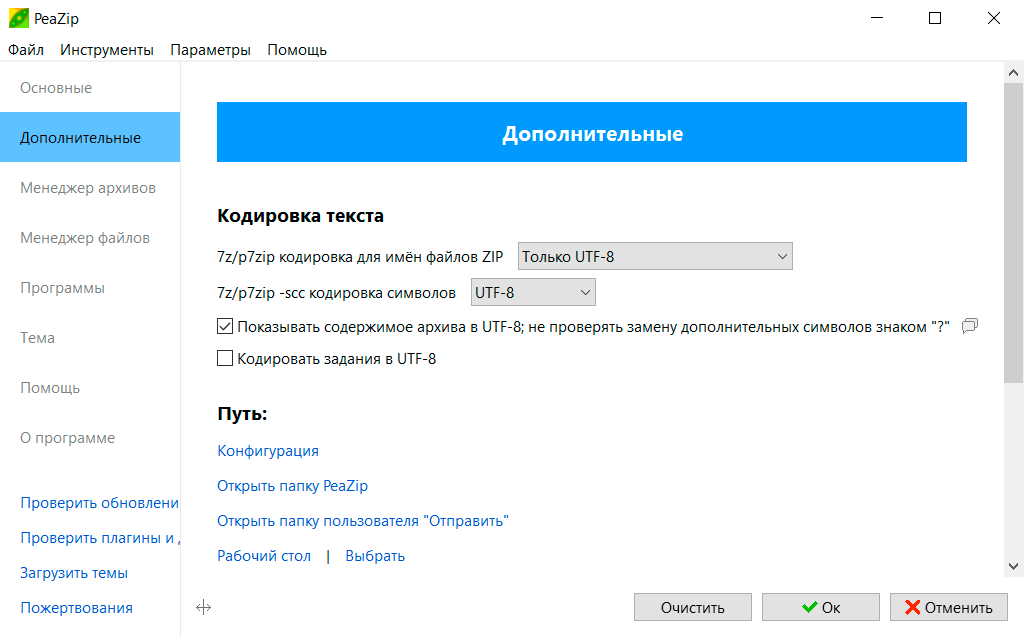Open the -scc 'UTF-8' character encoding dropdown
Image resolution: width=1024 pixels, height=637 pixels.
click(x=533, y=292)
